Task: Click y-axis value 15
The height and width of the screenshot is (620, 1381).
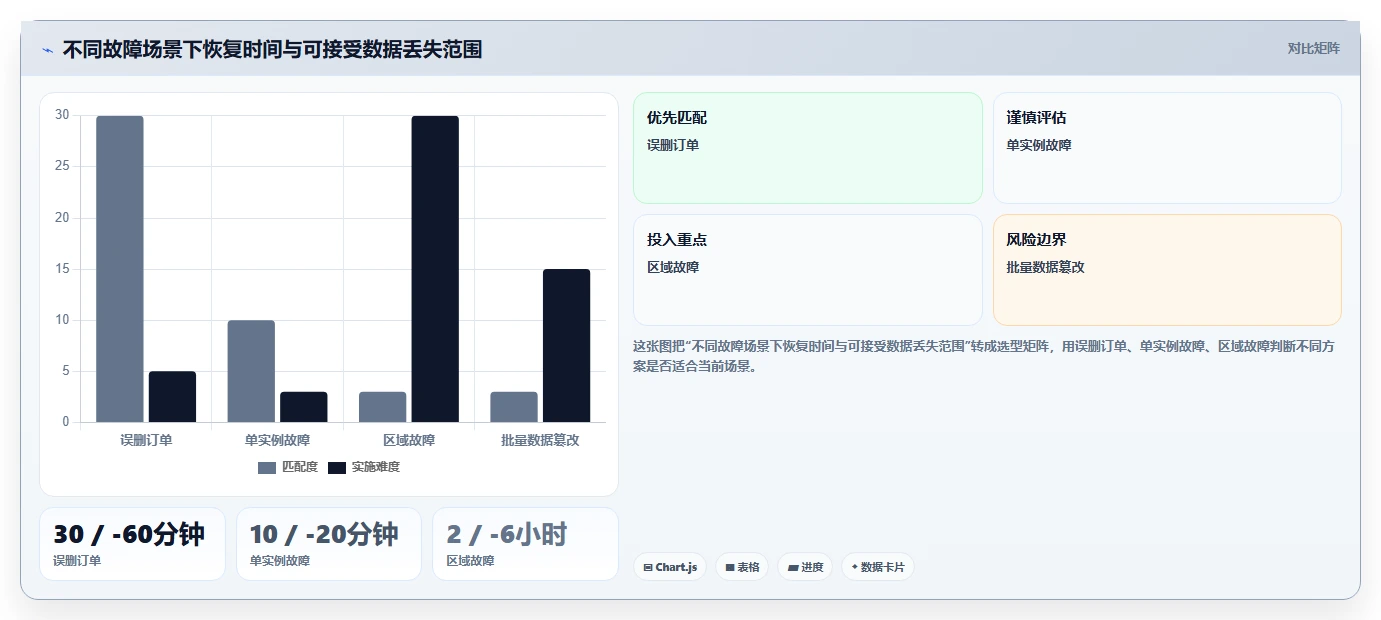Action: pyautogui.click(x=62, y=269)
